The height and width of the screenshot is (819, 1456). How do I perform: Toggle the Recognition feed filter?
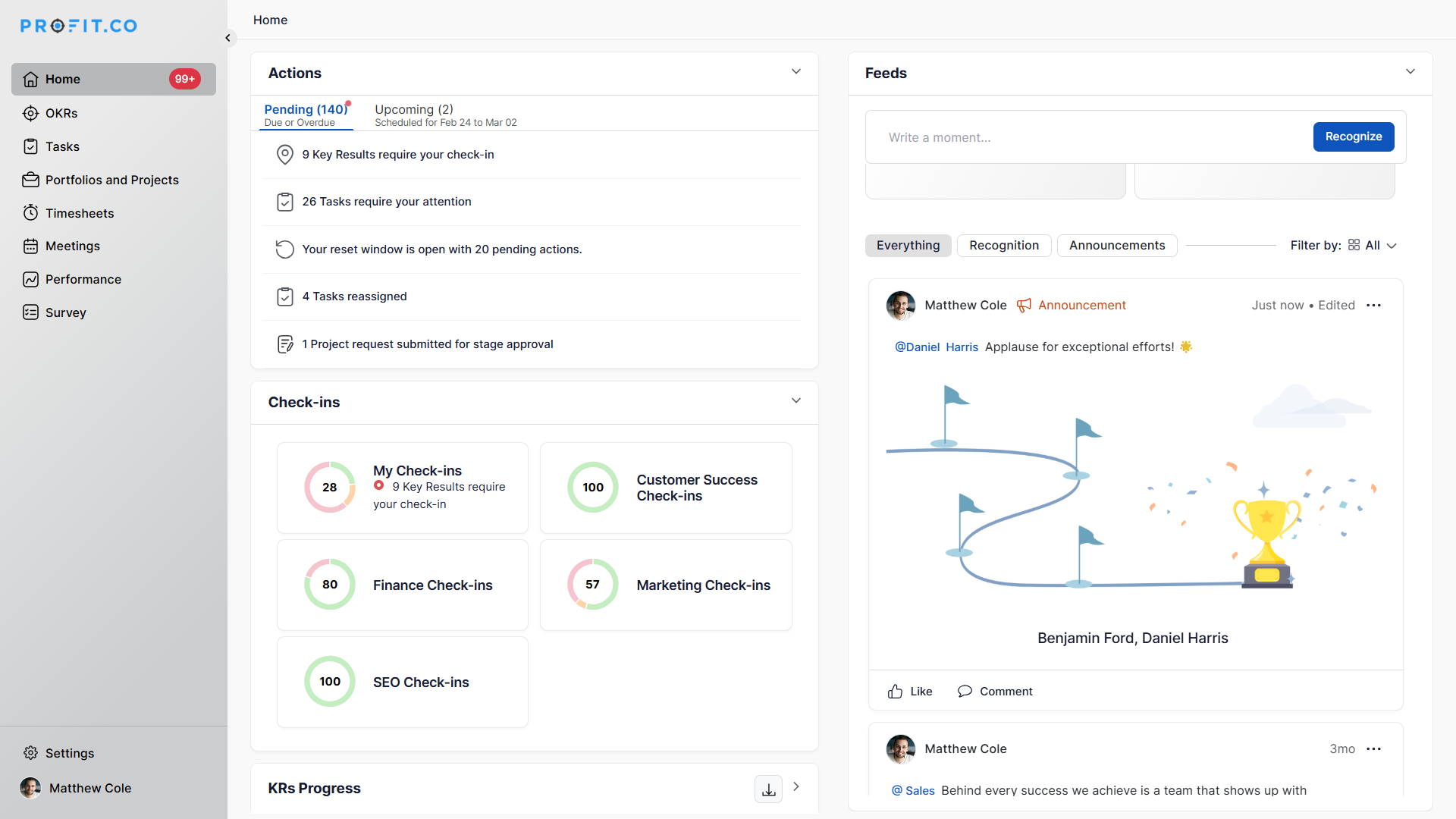point(1004,246)
